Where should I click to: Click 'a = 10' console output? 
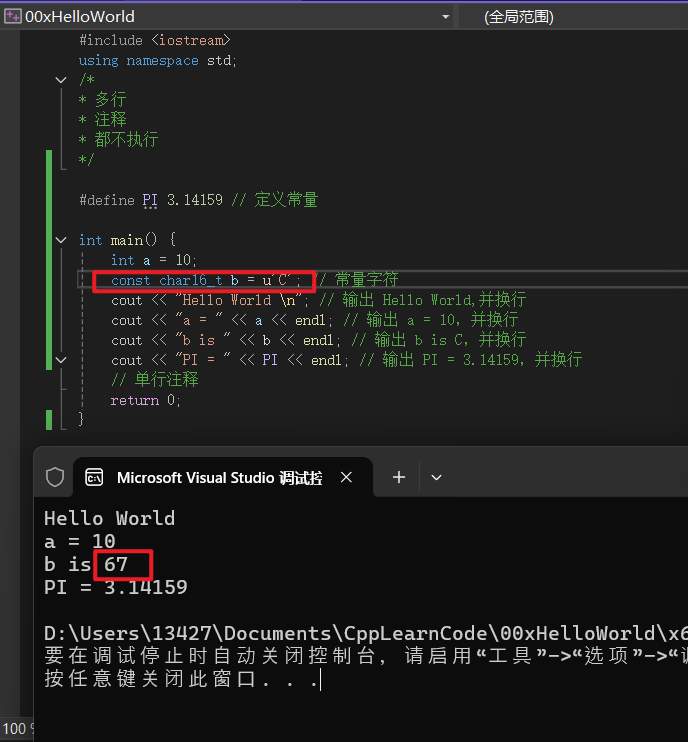click(79, 542)
